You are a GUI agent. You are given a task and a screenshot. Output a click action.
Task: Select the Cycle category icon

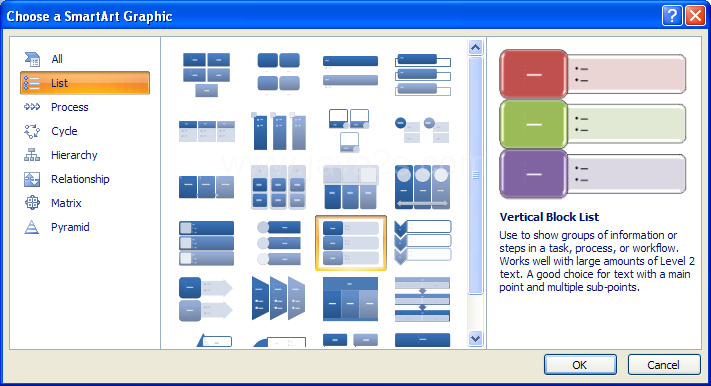32,131
